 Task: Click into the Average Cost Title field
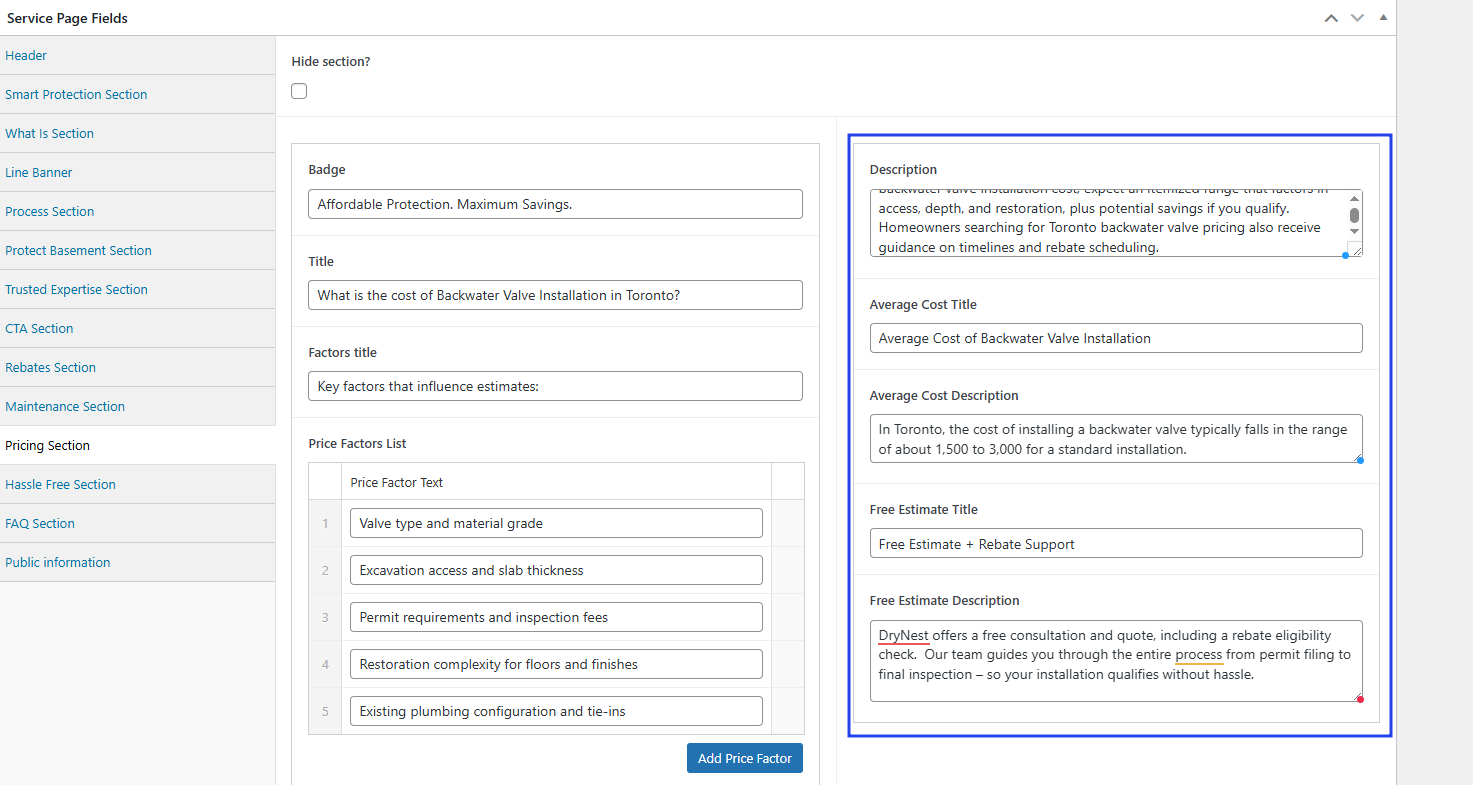[1115, 338]
